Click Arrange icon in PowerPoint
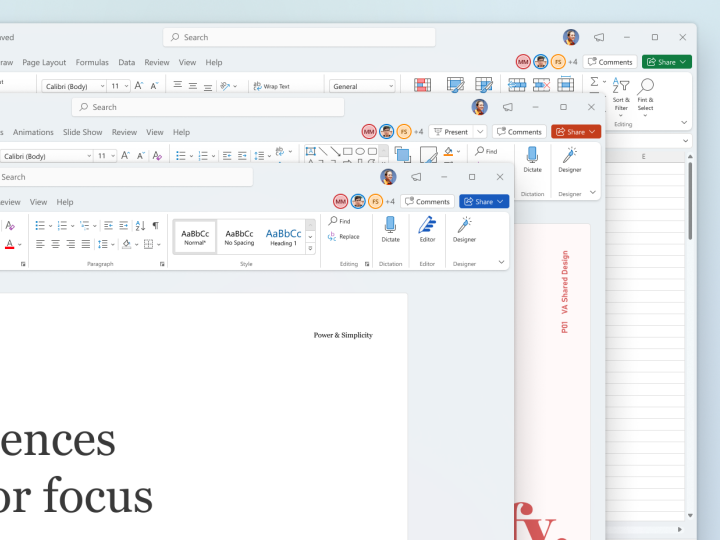 click(x=403, y=155)
